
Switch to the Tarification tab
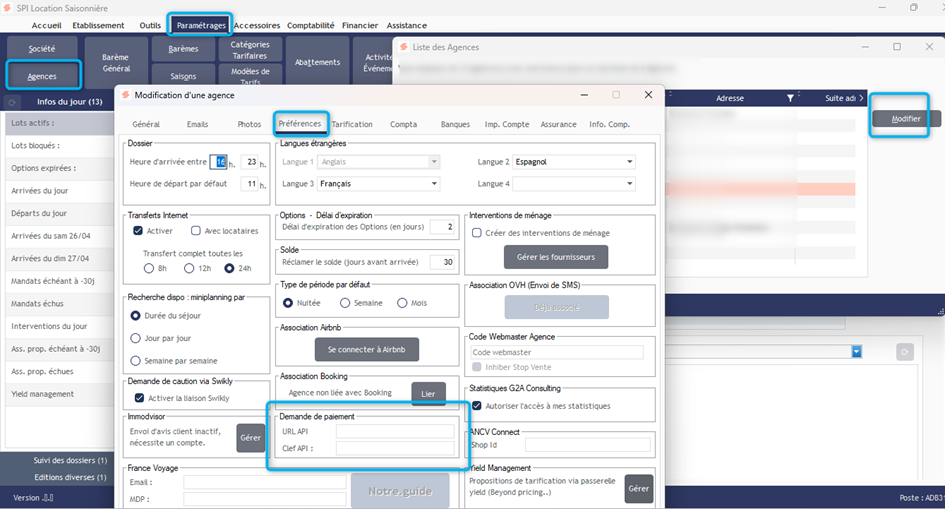point(352,125)
